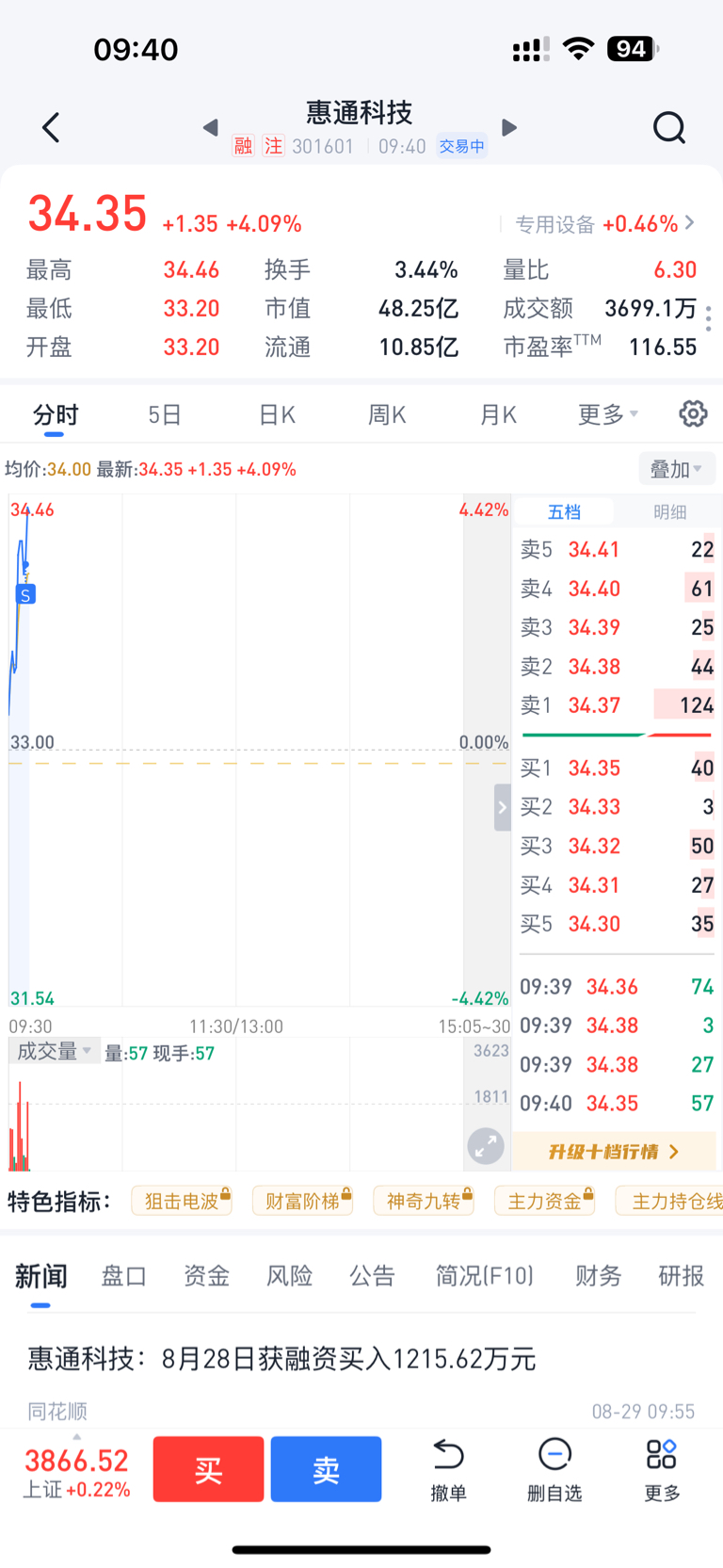The image size is (723, 1568).
Task: Open locked 狙击电波 indicator
Action: pyautogui.click(x=182, y=1201)
